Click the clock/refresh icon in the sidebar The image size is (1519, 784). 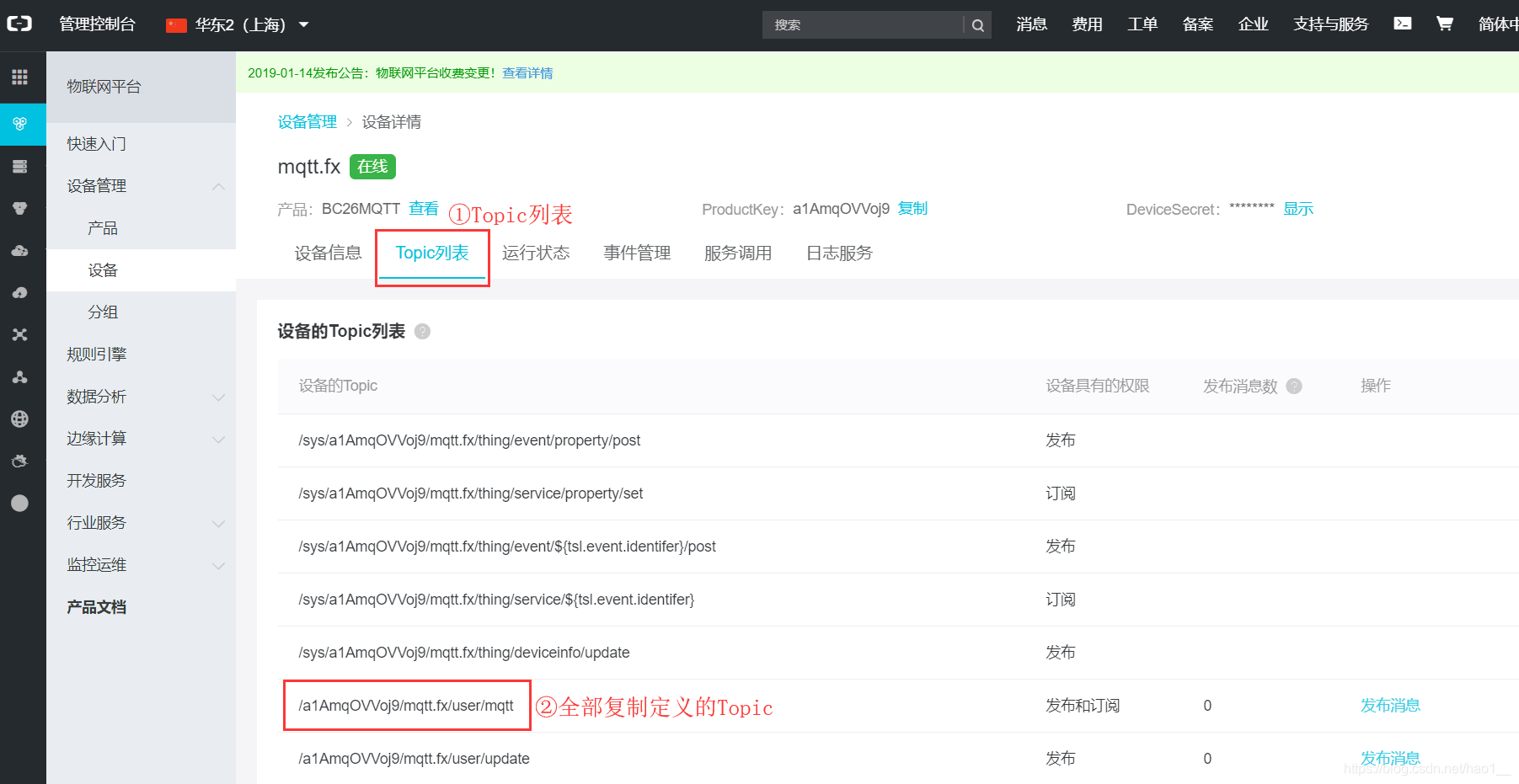20,461
